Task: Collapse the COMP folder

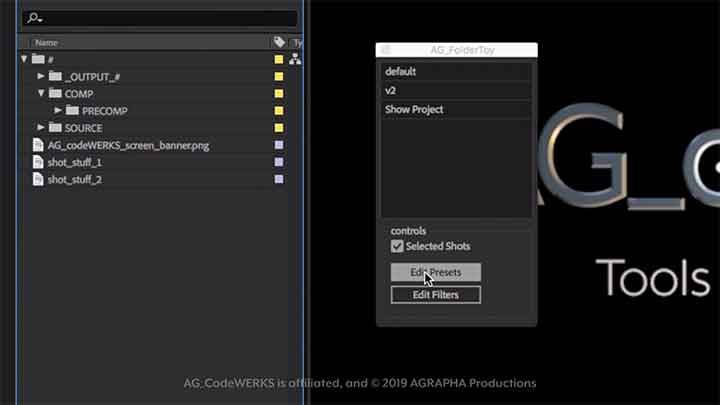Action: pyautogui.click(x=41, y=94)
